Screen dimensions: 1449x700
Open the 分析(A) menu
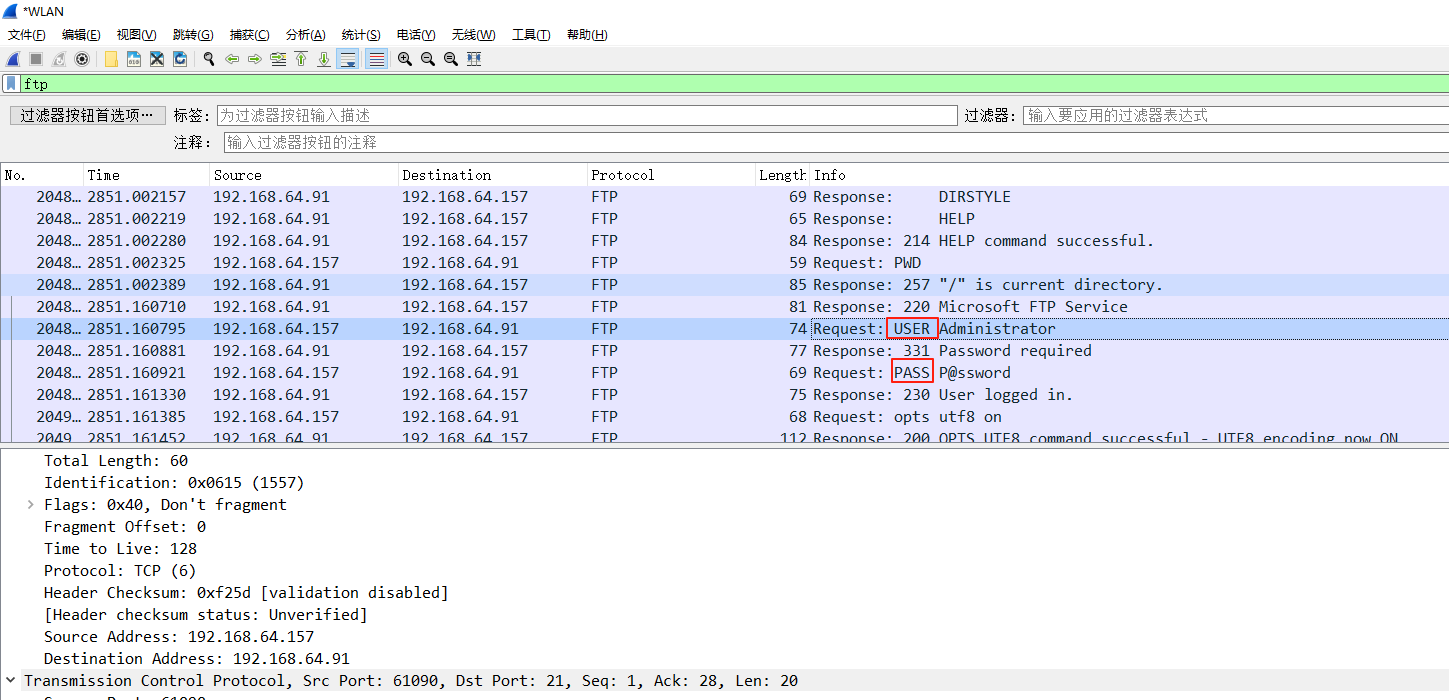click(305, 35)
